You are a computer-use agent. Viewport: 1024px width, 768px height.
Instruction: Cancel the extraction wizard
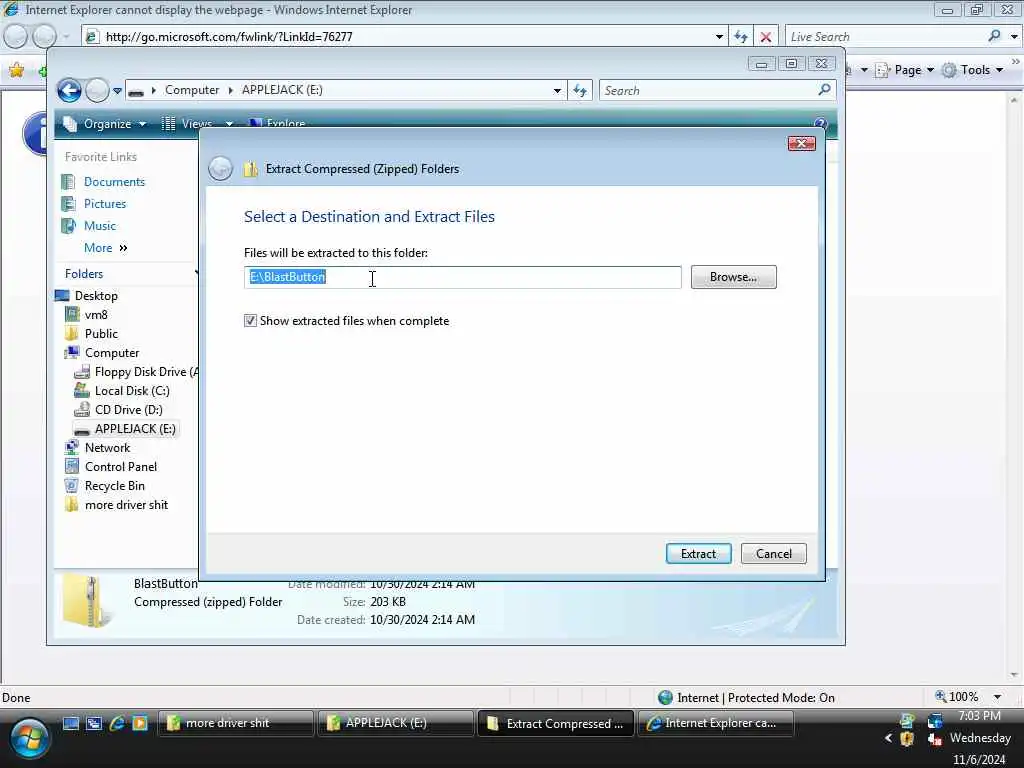[773, 554]
